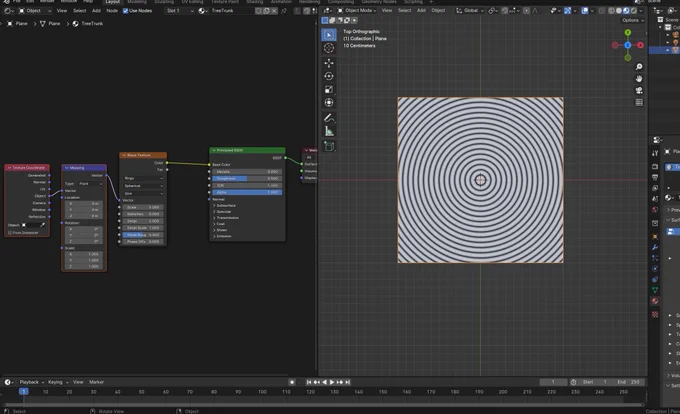Toggle the Use Nodes checkbox
This screenshot has height=414, width=680.
[125, 11]
